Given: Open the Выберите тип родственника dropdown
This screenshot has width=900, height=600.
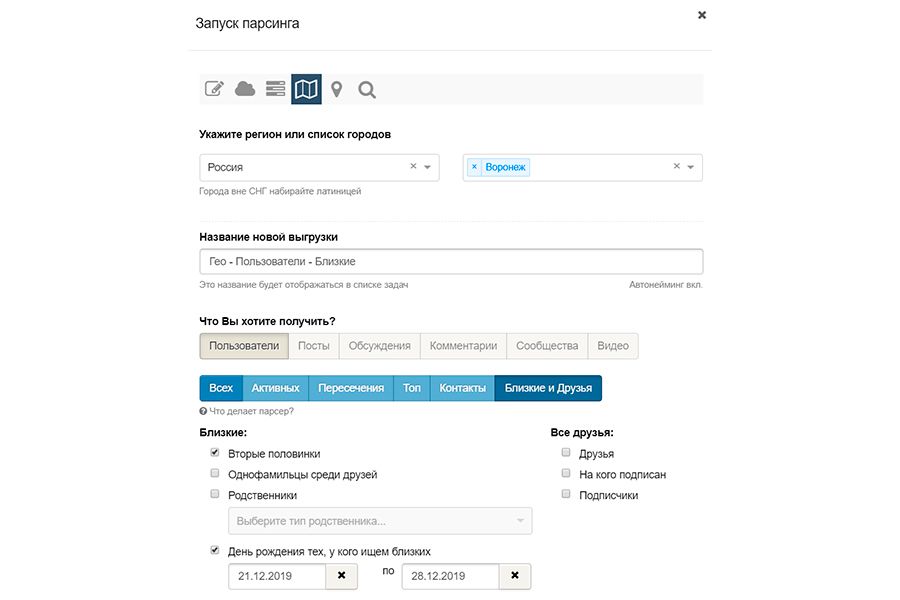Looking at the screenshot, I should pos(380,521).
